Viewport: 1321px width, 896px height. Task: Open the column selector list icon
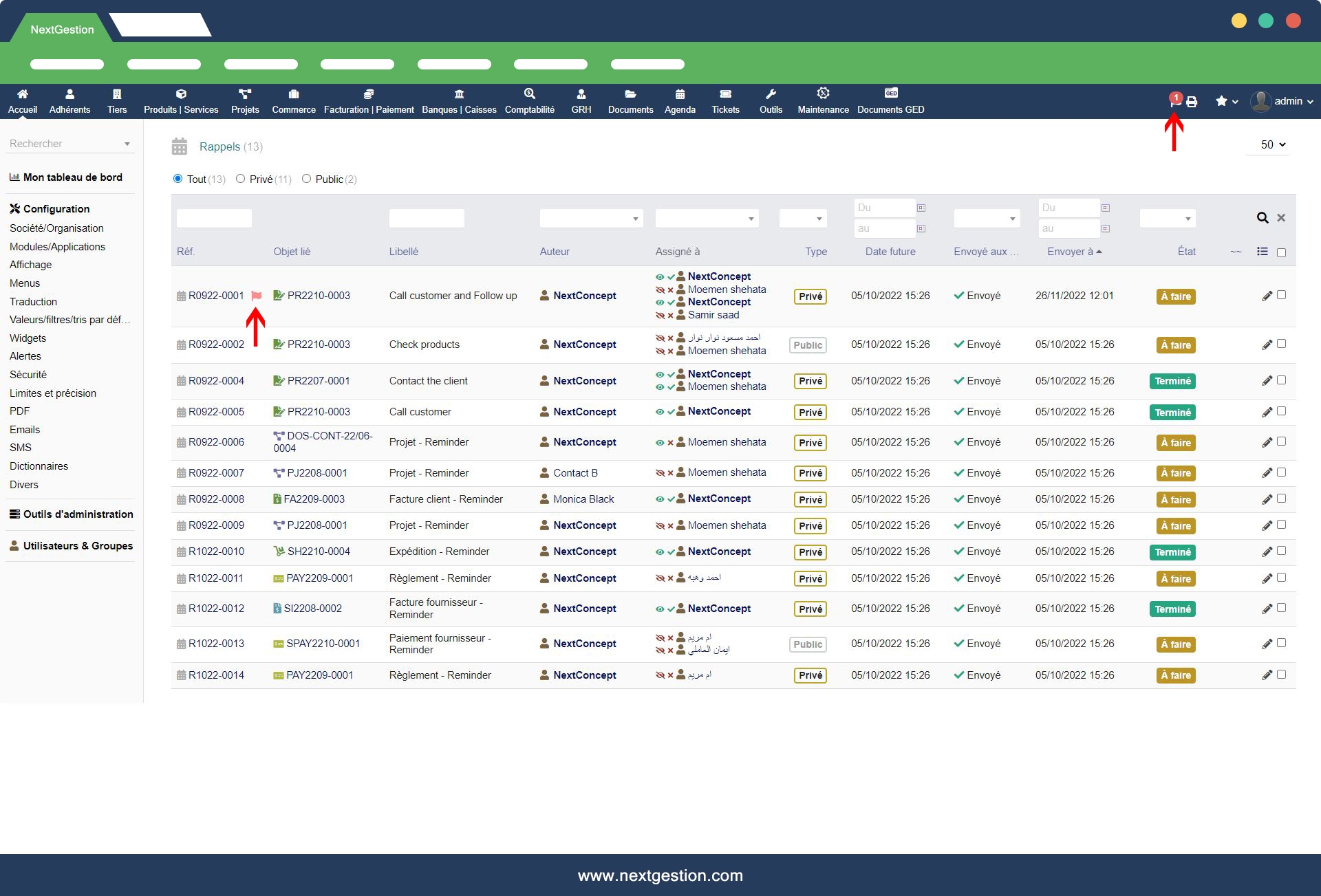(1263, 252)
